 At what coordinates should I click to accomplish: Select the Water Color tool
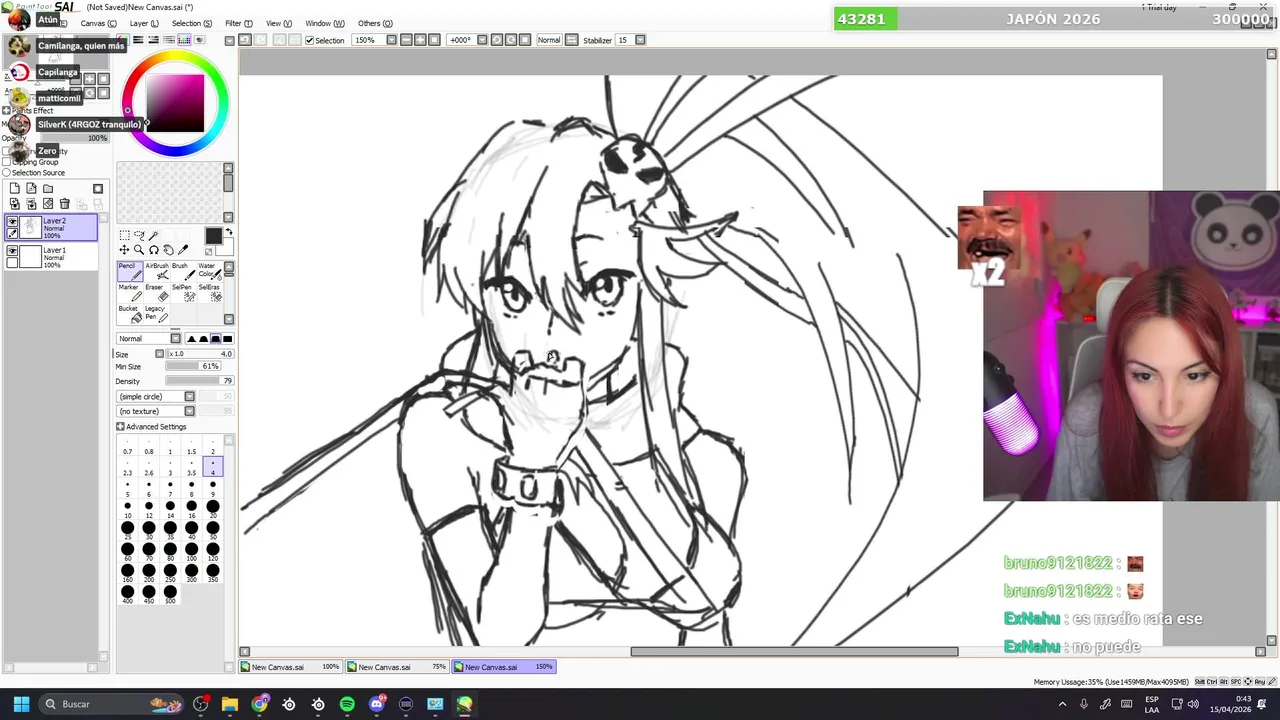pyautogui.click(x=210, y=272)
